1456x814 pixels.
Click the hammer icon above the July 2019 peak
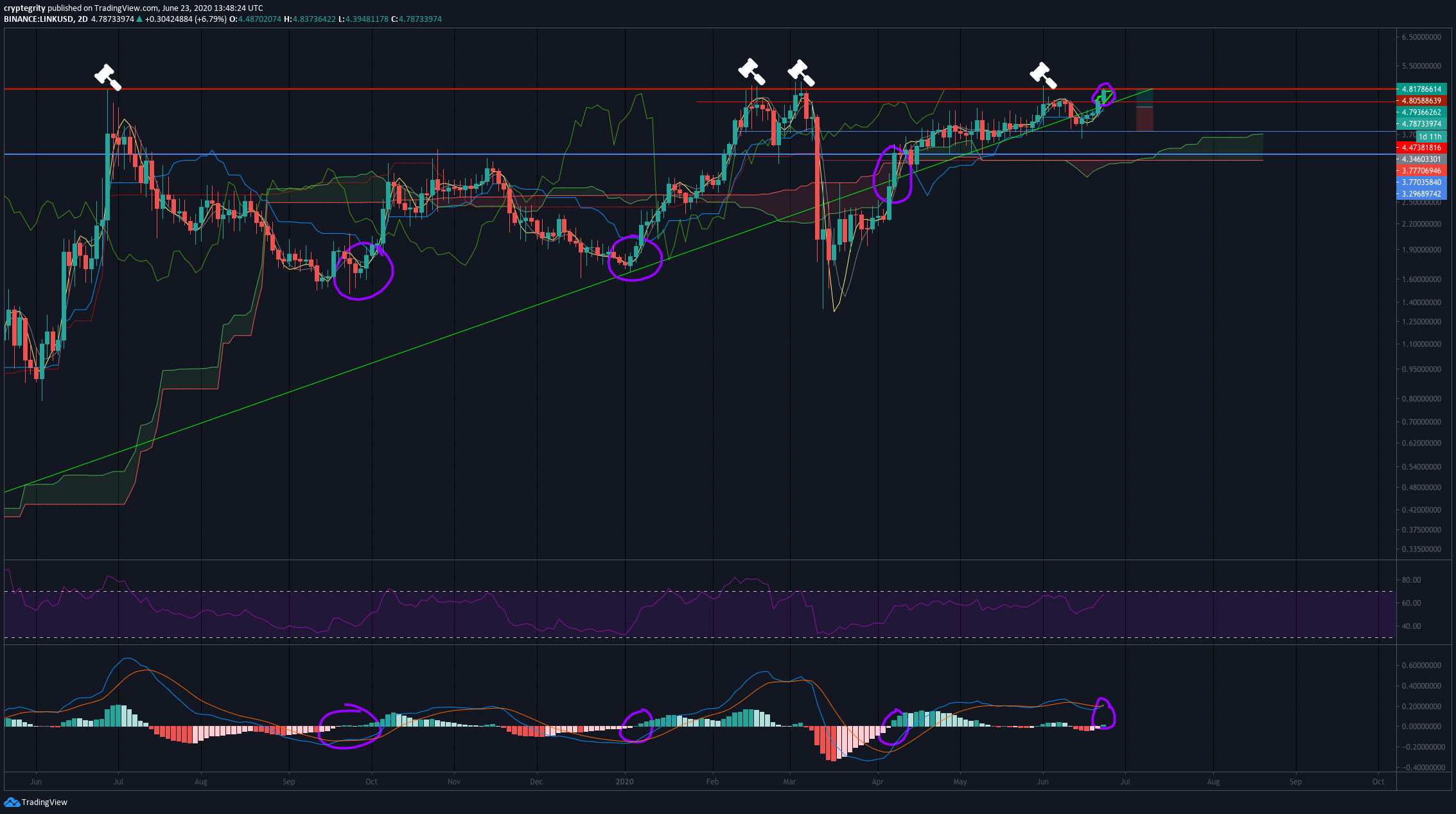108,76
